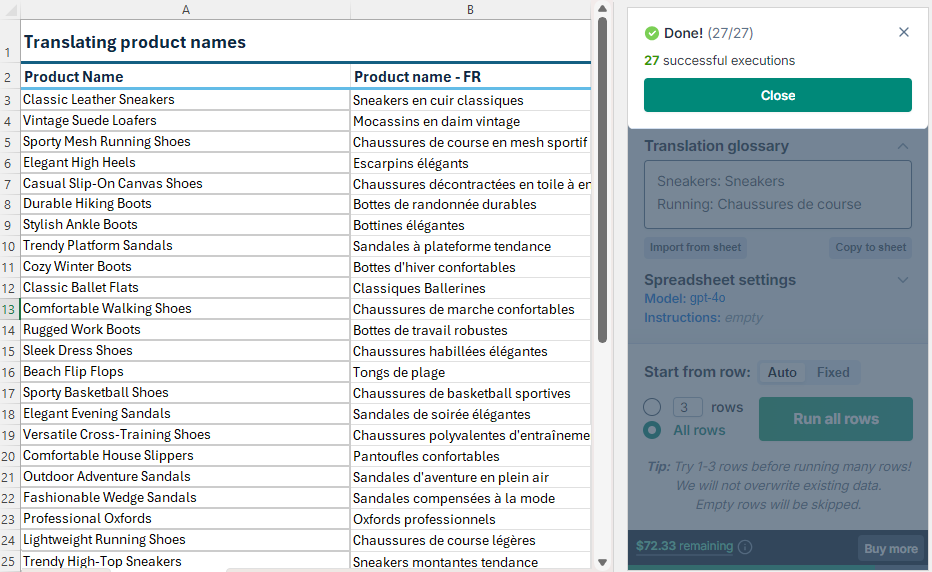Select column A header

[185, 10]
